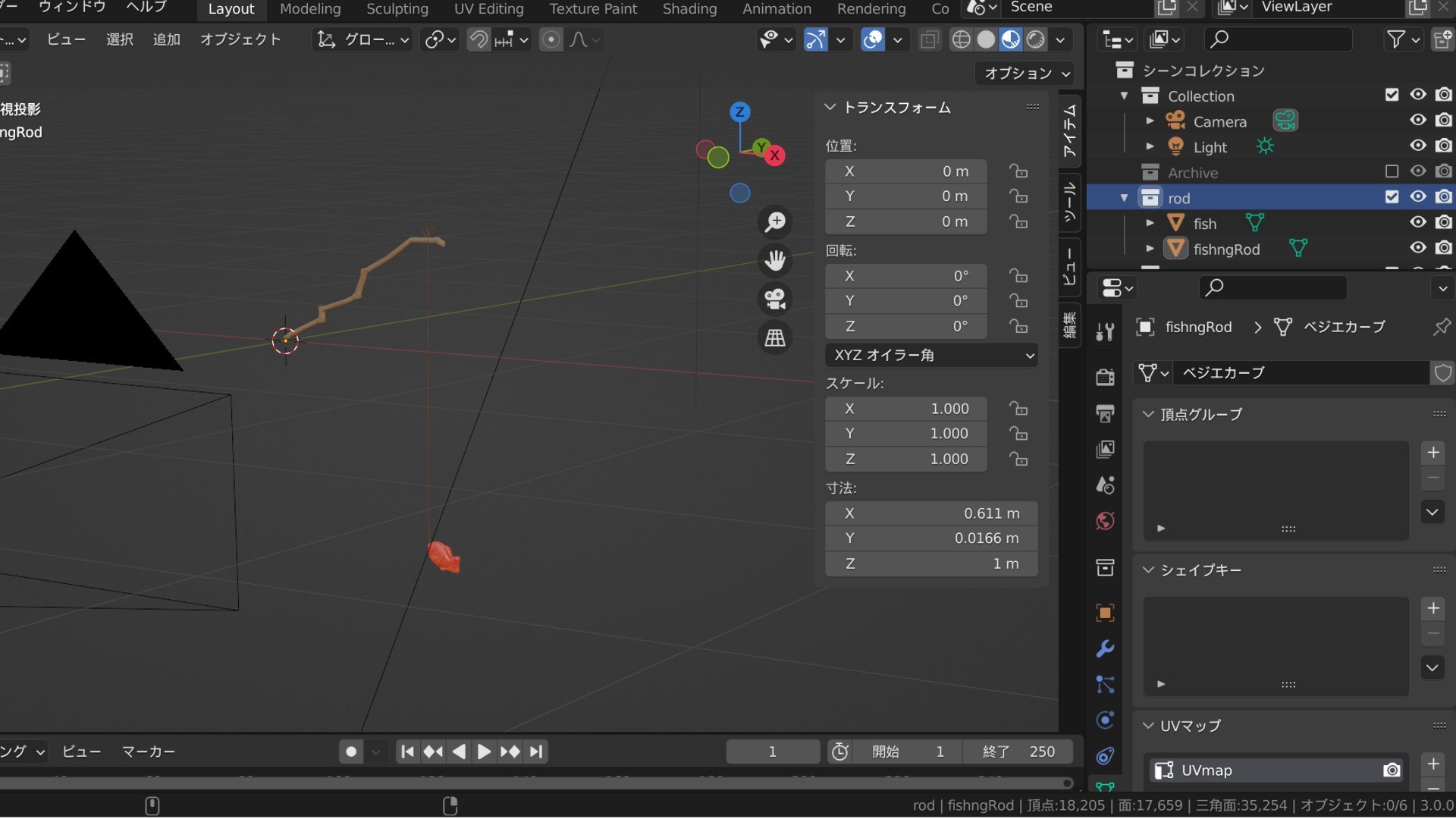Viewport: 1456px width, 819px height.
Task: Open the Modifier properties wrench tab
Action: [1105, 649]
